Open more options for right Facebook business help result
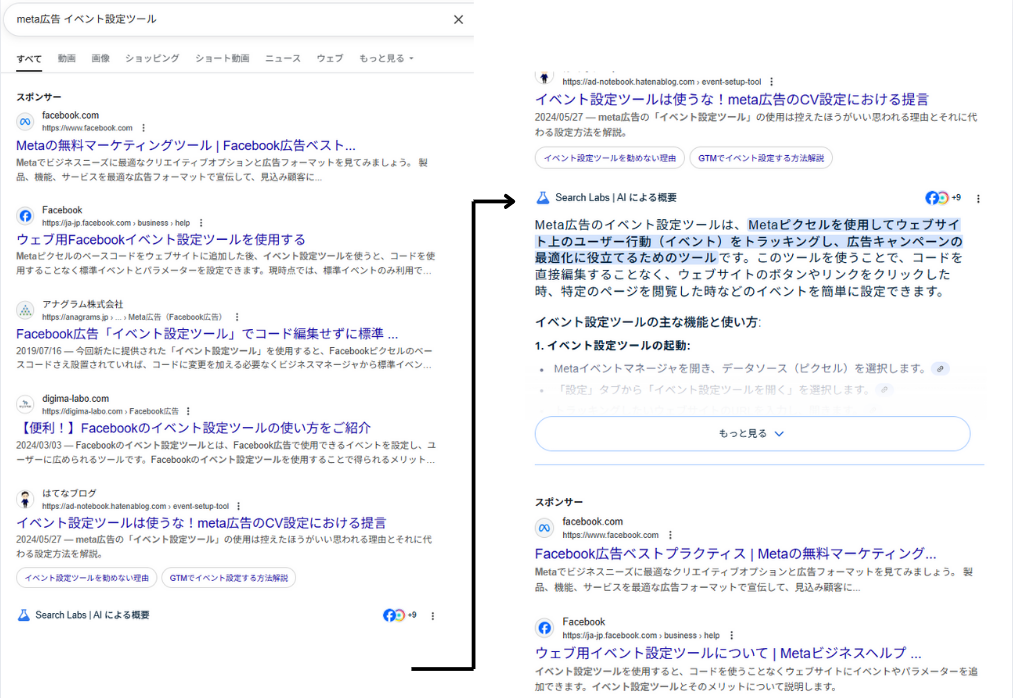The image size is (1013, 698). coord(731,635)
